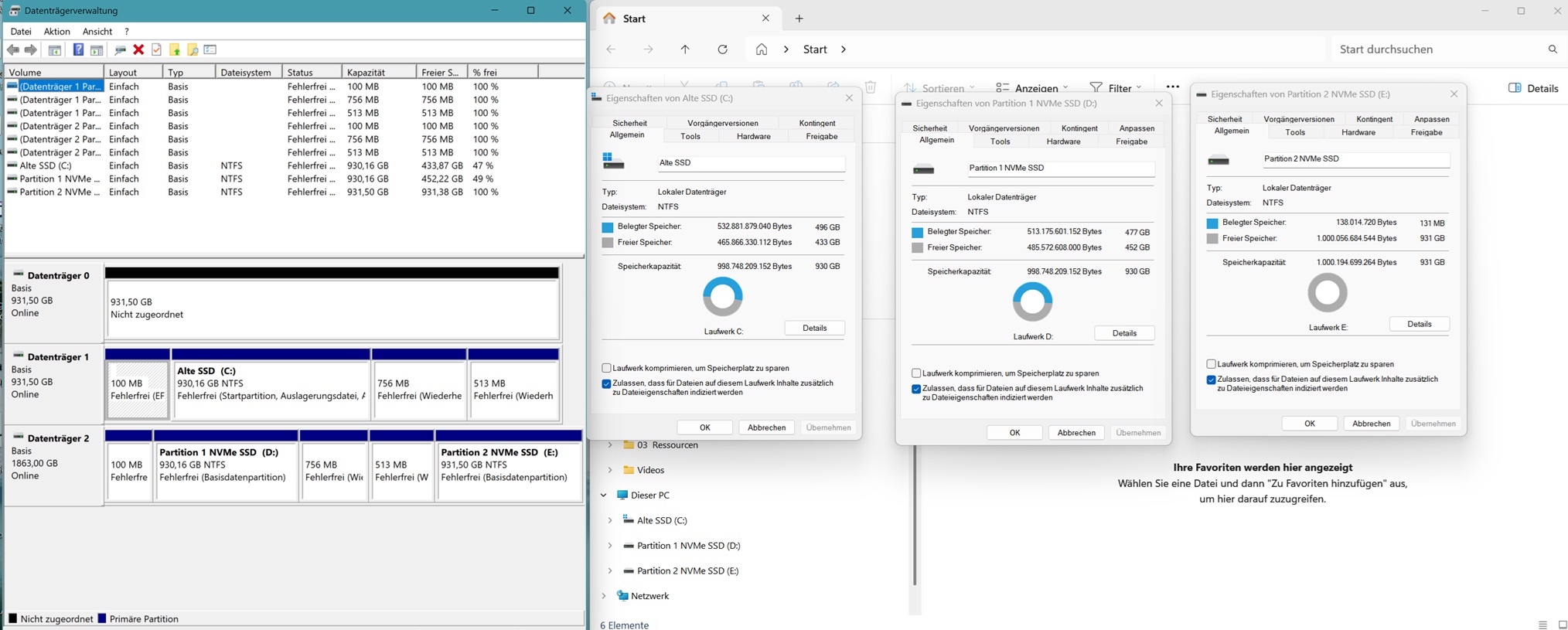This screenshot has width=1568, height=630.
Task: Click the Alte SSD name field in C: dialog
Action: click(x=751, y=163)
